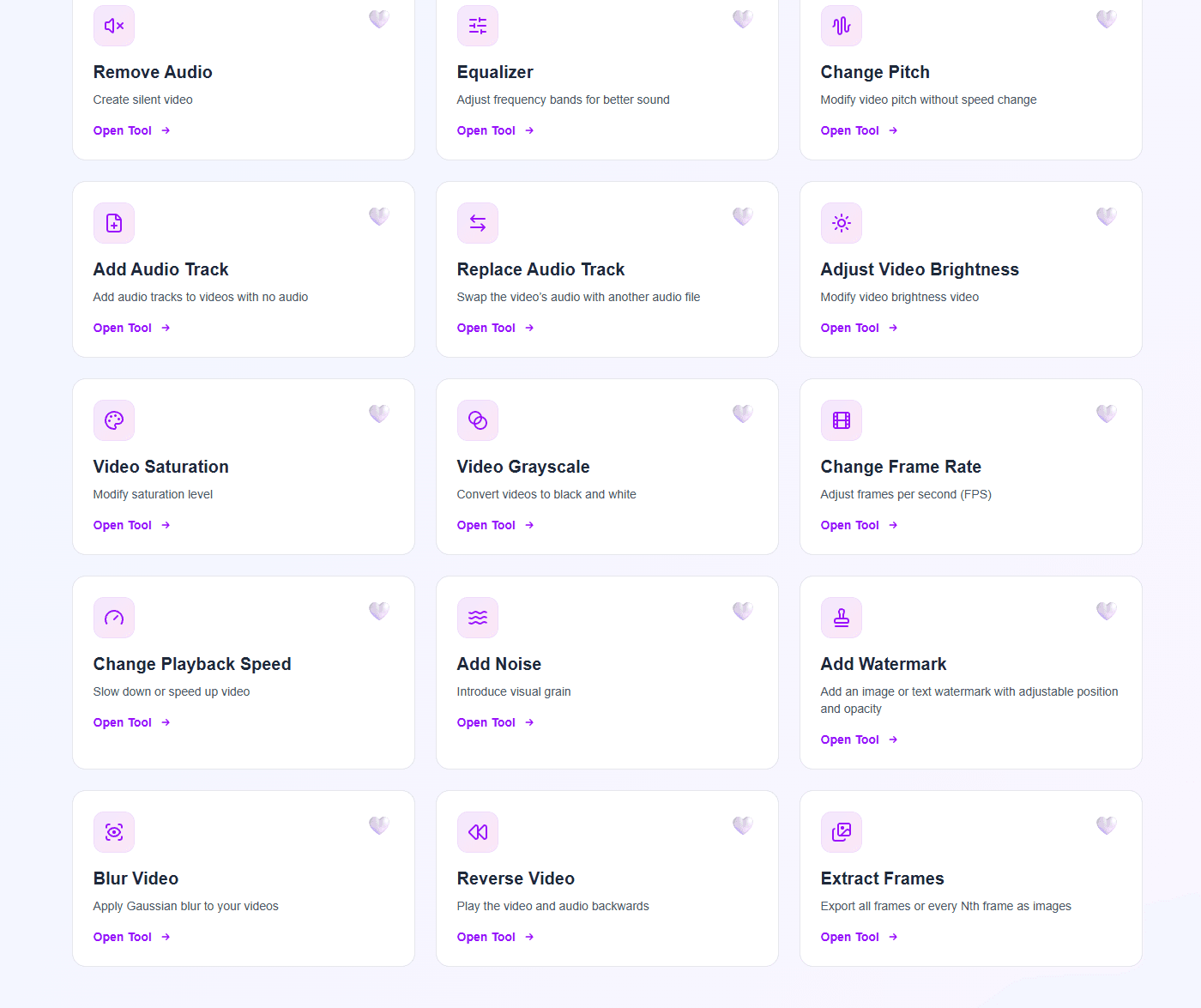
Task: Open Tool link for Add Watermark
Action: tap(860, 739)
